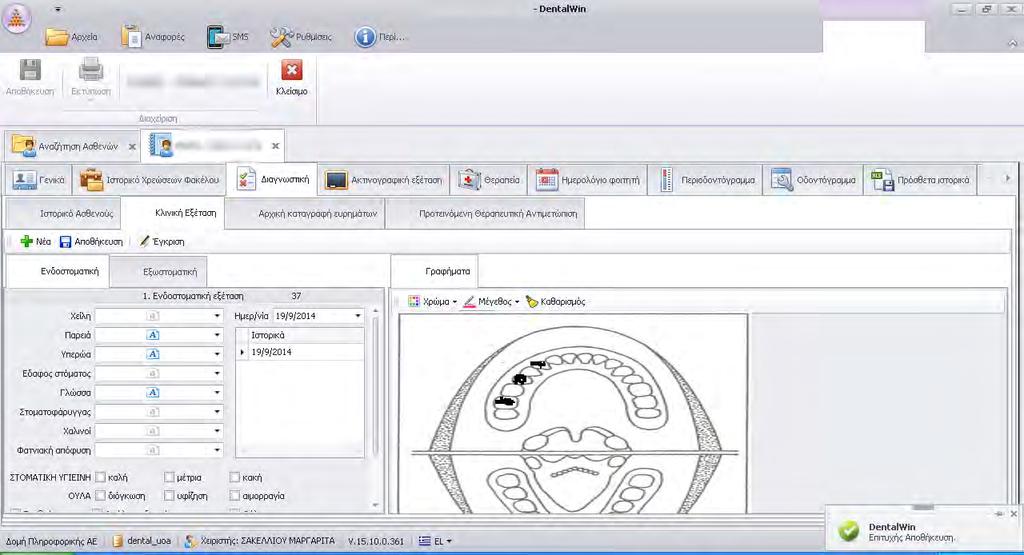Open the Οδοντόγραμμα tab
The width and height of the screenshot is (1024, 555).
click(x=813, y=180)
